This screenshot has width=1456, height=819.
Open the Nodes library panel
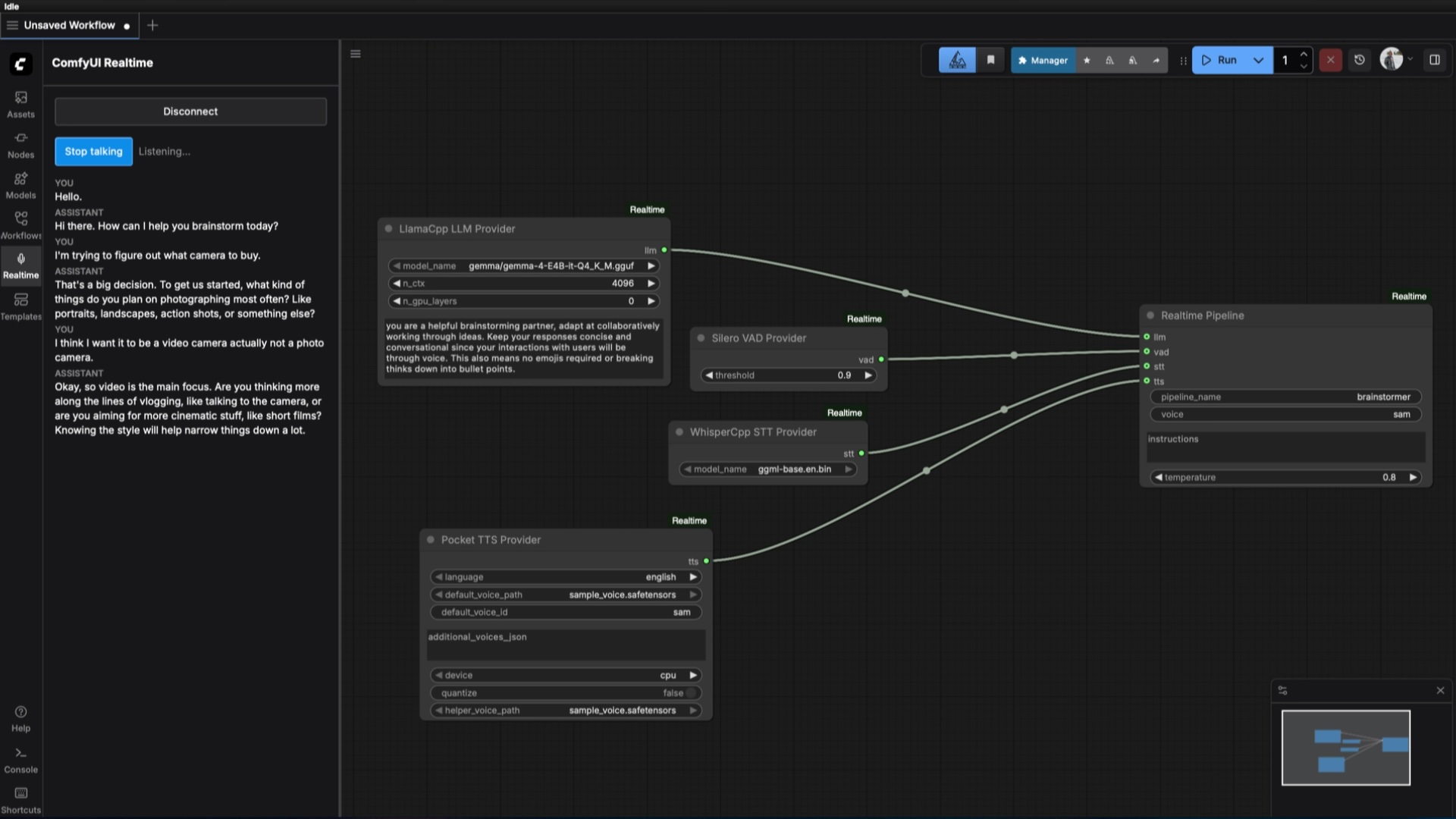pos(20,145)
